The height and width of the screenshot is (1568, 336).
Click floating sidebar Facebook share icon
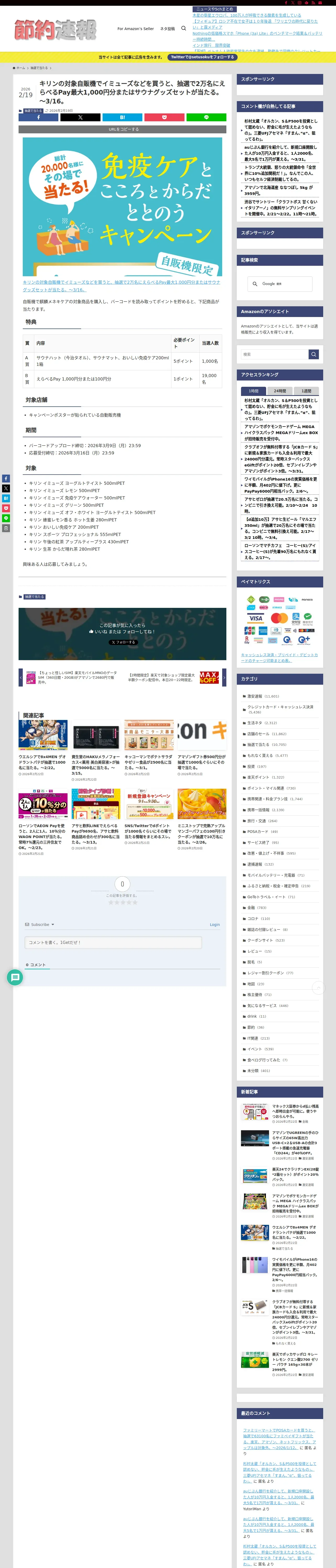(x=6, y=479)
